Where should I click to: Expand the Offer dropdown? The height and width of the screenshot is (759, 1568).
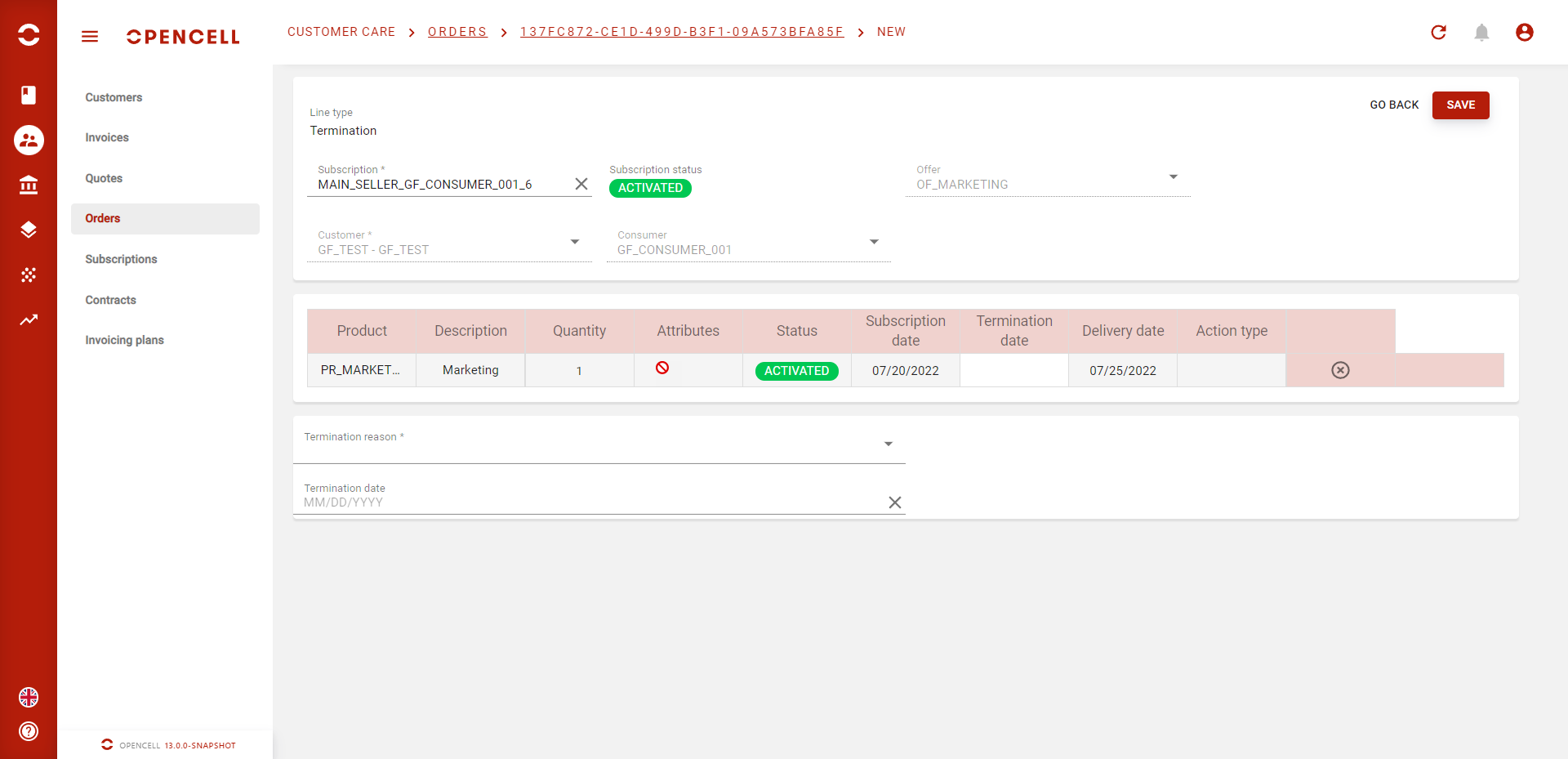coord(1174,177)
